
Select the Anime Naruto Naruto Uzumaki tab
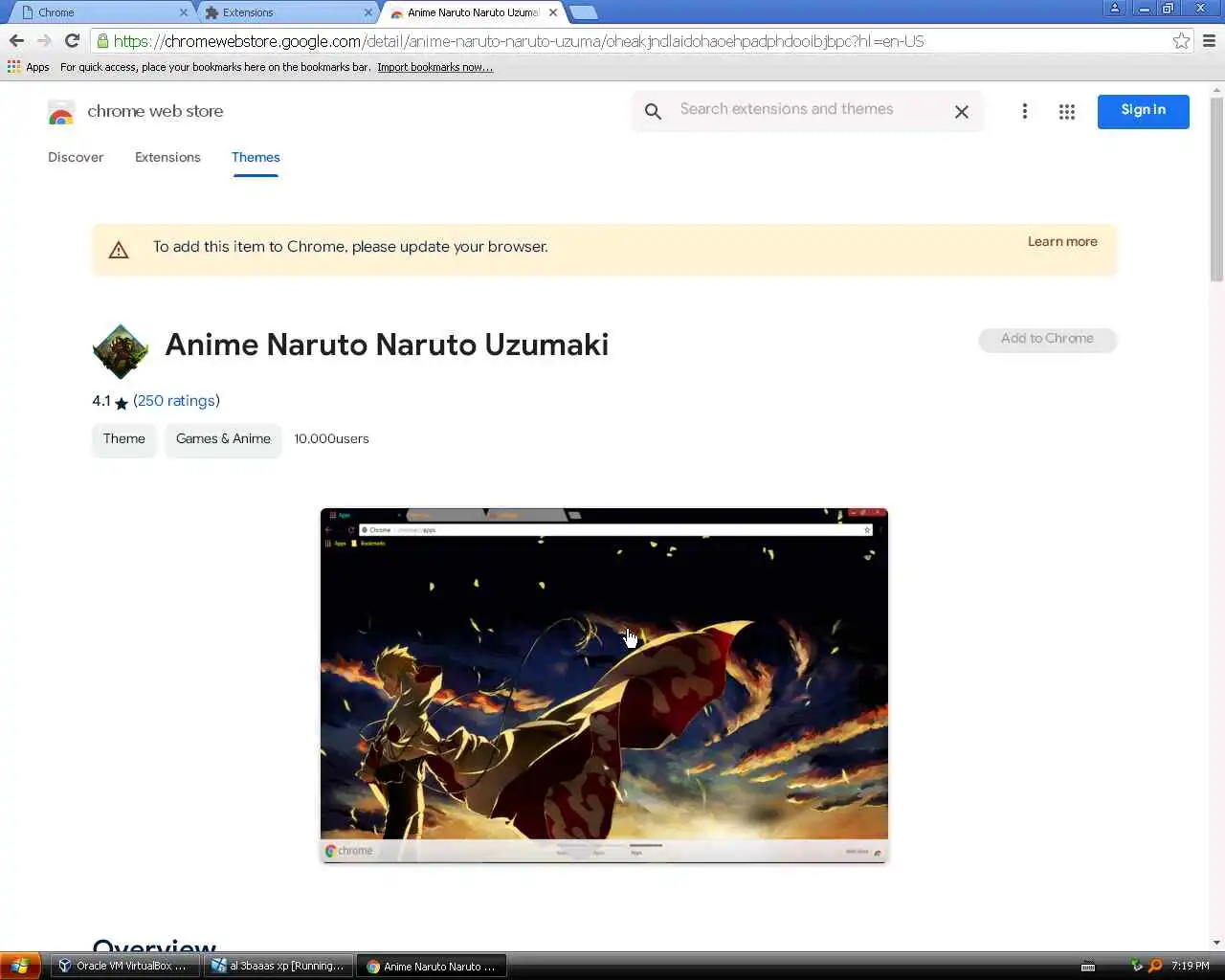472,12
